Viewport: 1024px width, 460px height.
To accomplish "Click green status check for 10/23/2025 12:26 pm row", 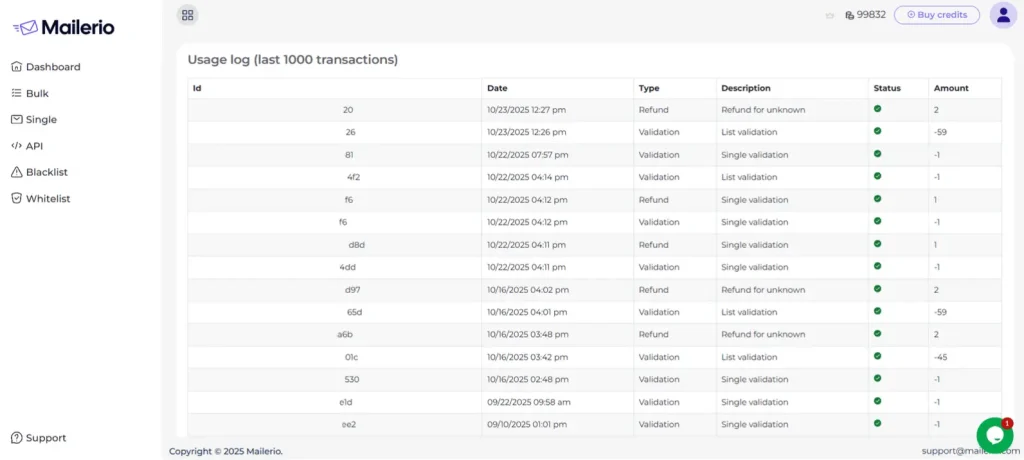I will pos(878,131).
